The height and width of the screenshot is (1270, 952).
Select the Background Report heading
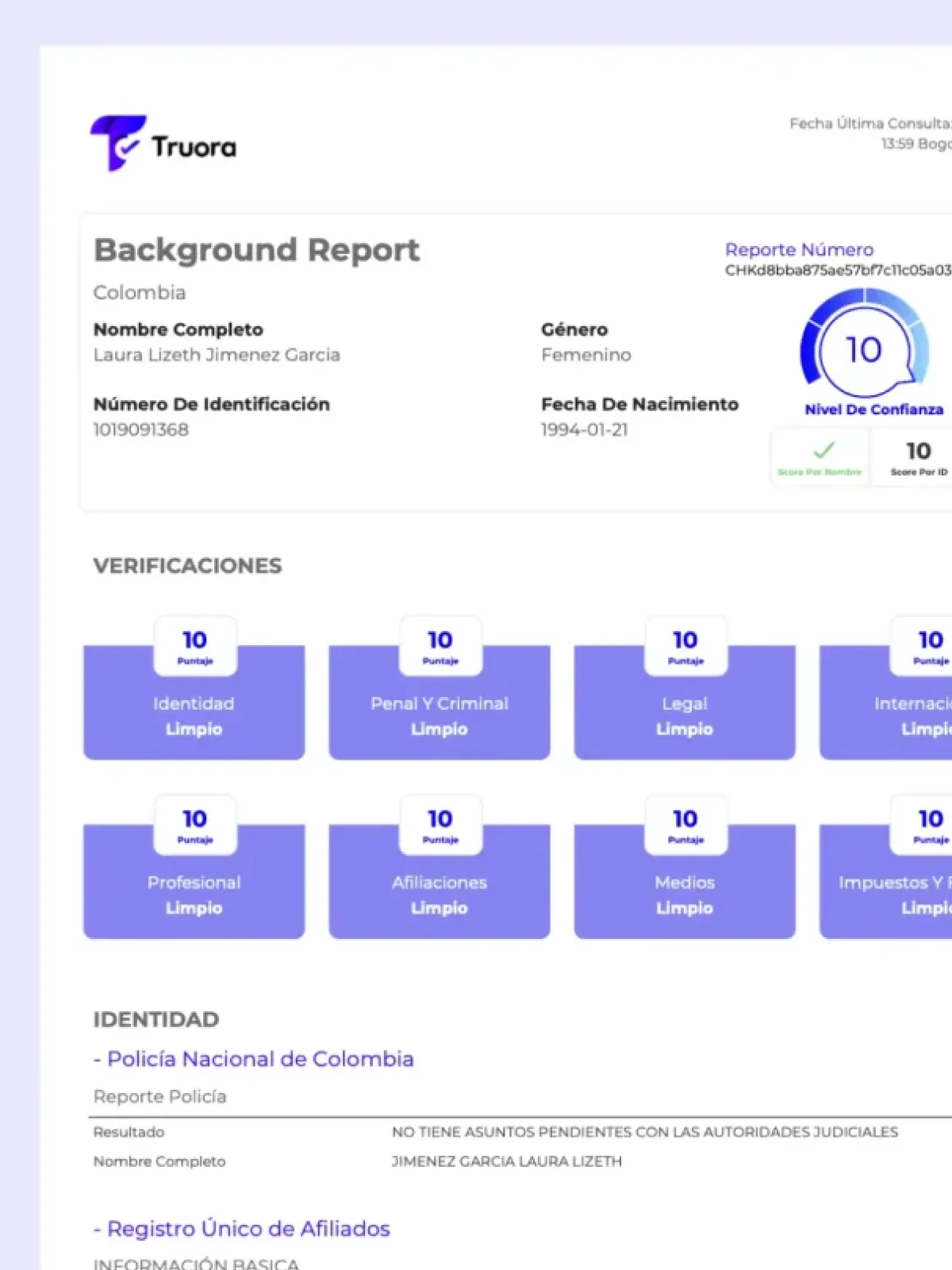coord(256,250)
